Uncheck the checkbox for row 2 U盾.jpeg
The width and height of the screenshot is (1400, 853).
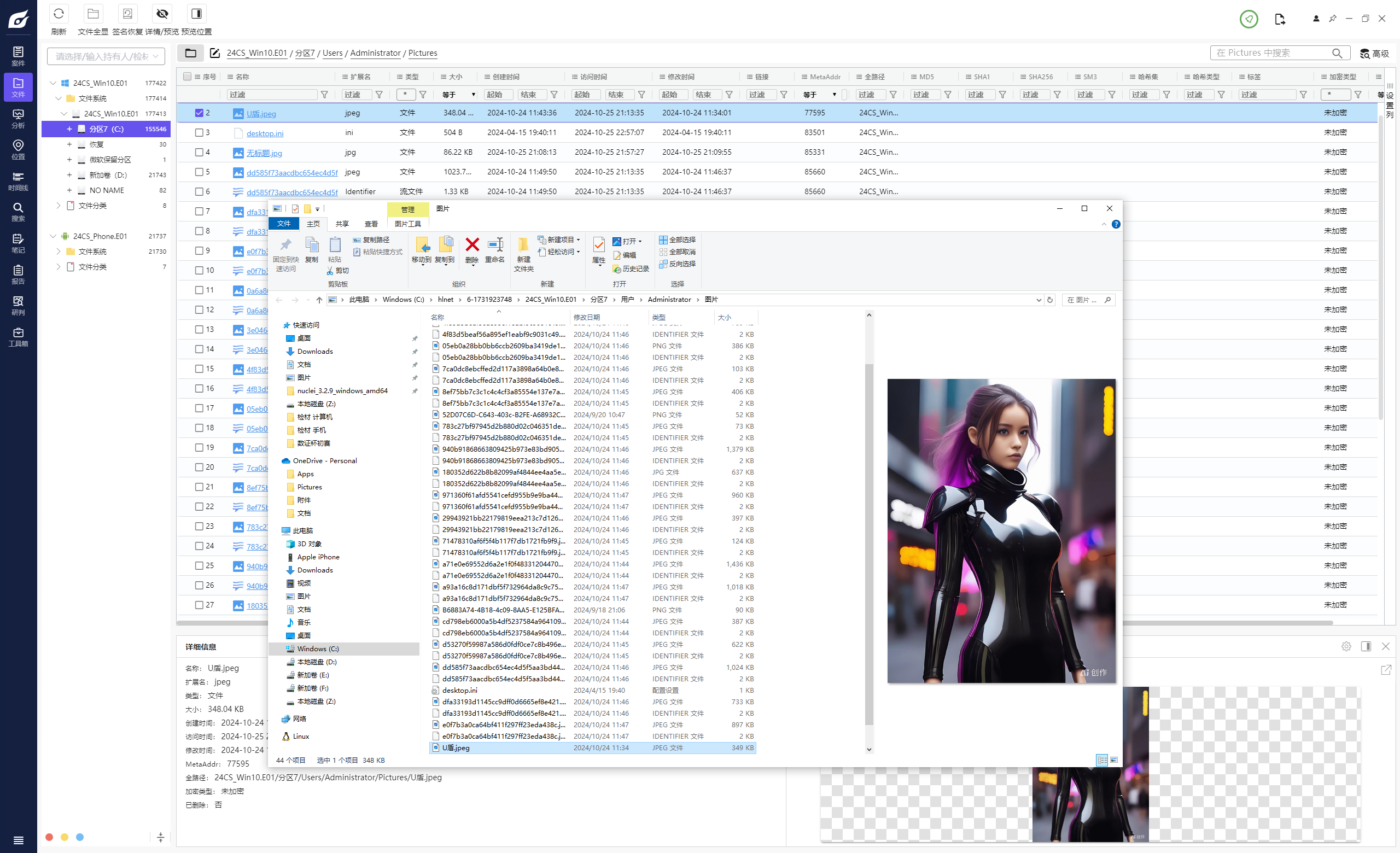[x=199, y=113]
